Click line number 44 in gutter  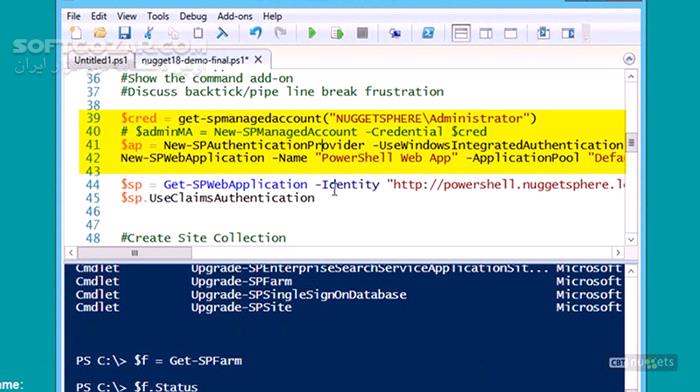[x=93, y=184]
